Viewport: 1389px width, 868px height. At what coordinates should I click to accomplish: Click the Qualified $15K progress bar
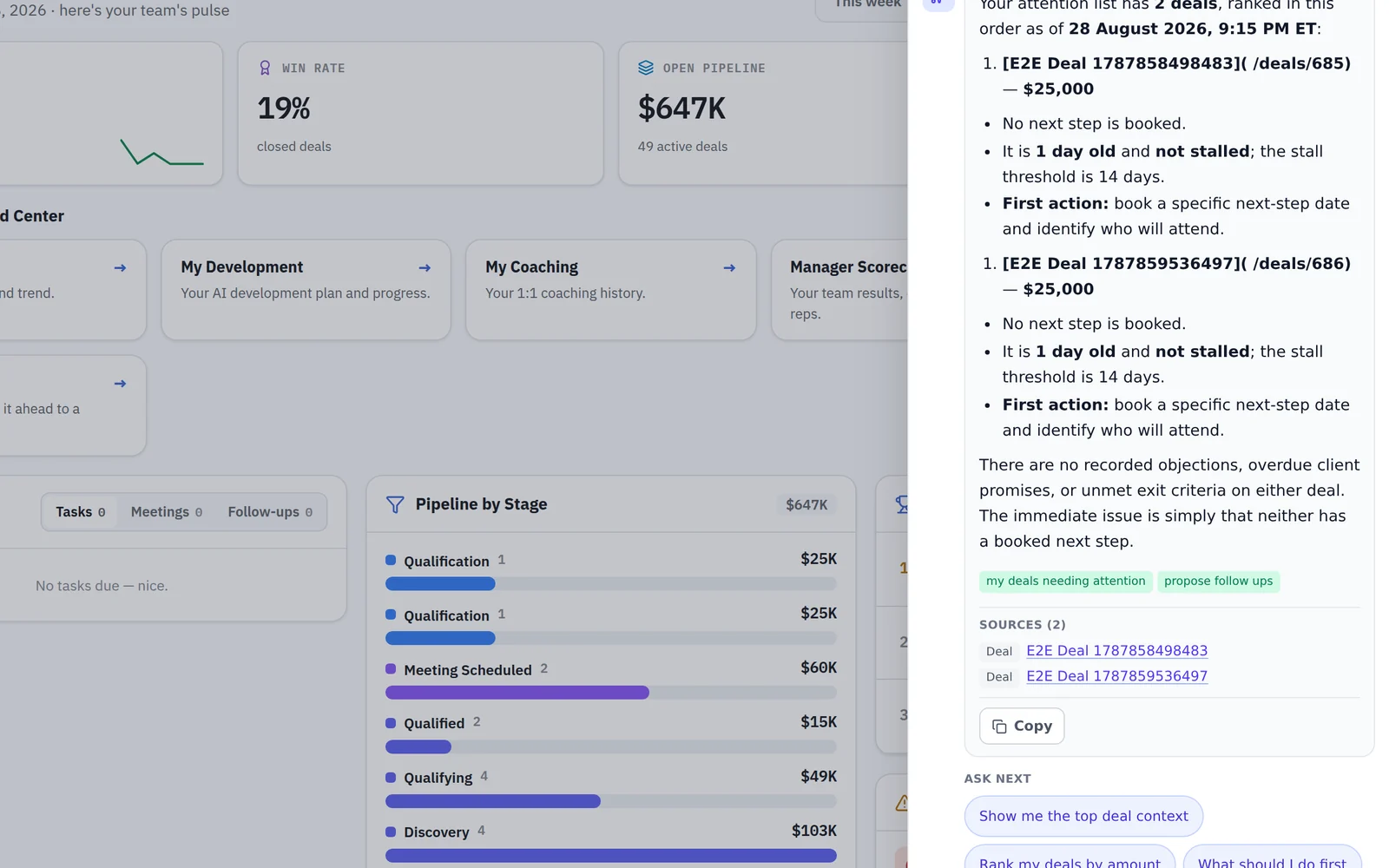(x=611, y=747)
